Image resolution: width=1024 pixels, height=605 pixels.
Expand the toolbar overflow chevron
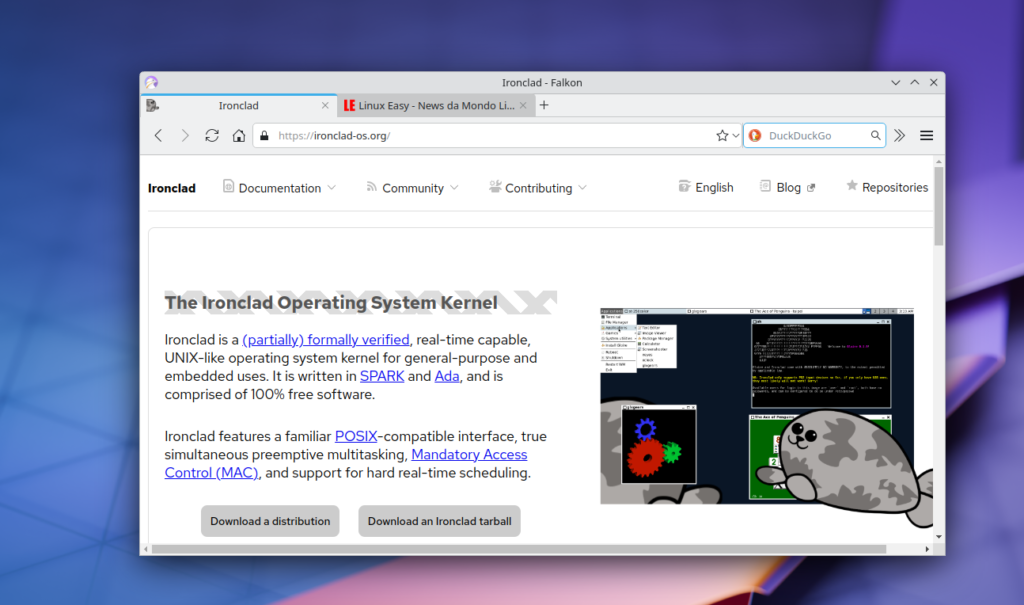[899, 135]
